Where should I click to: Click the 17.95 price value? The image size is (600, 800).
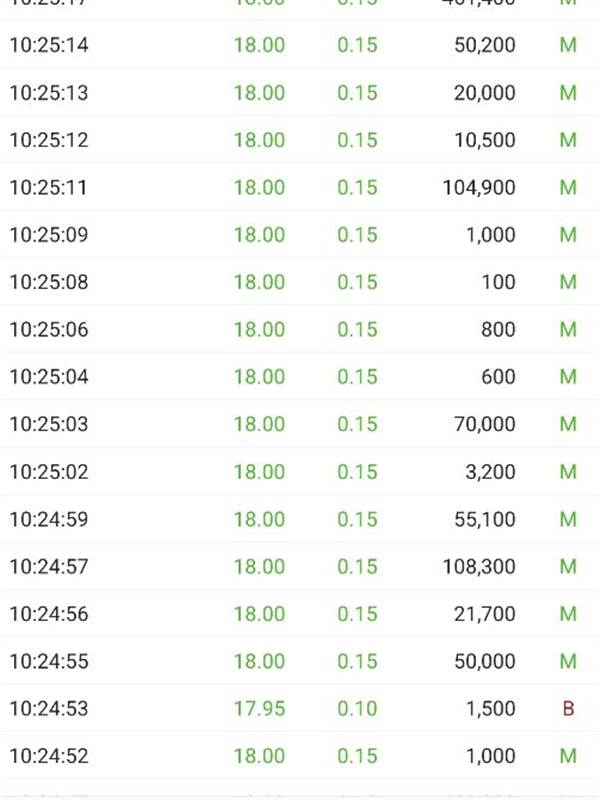259,709
